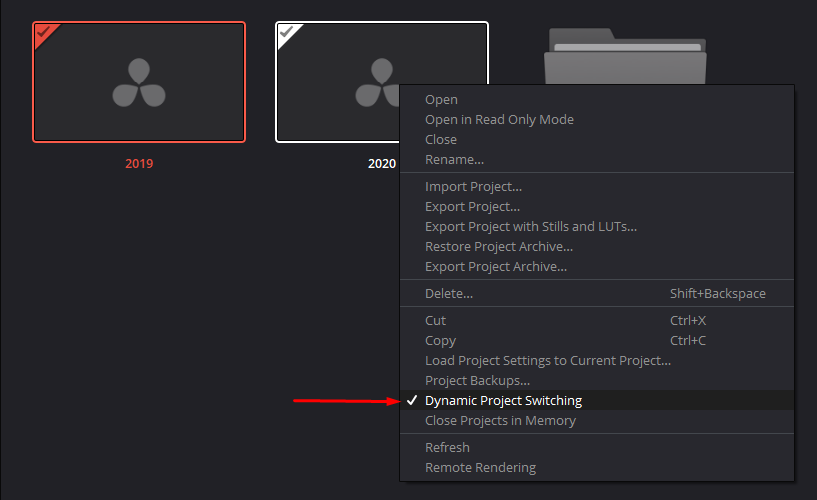Image resolution: width=817 pixels, height=500 pixels.
Task: Click the red checkmark badge on 2019 project
Action: (x=43, y=32)
